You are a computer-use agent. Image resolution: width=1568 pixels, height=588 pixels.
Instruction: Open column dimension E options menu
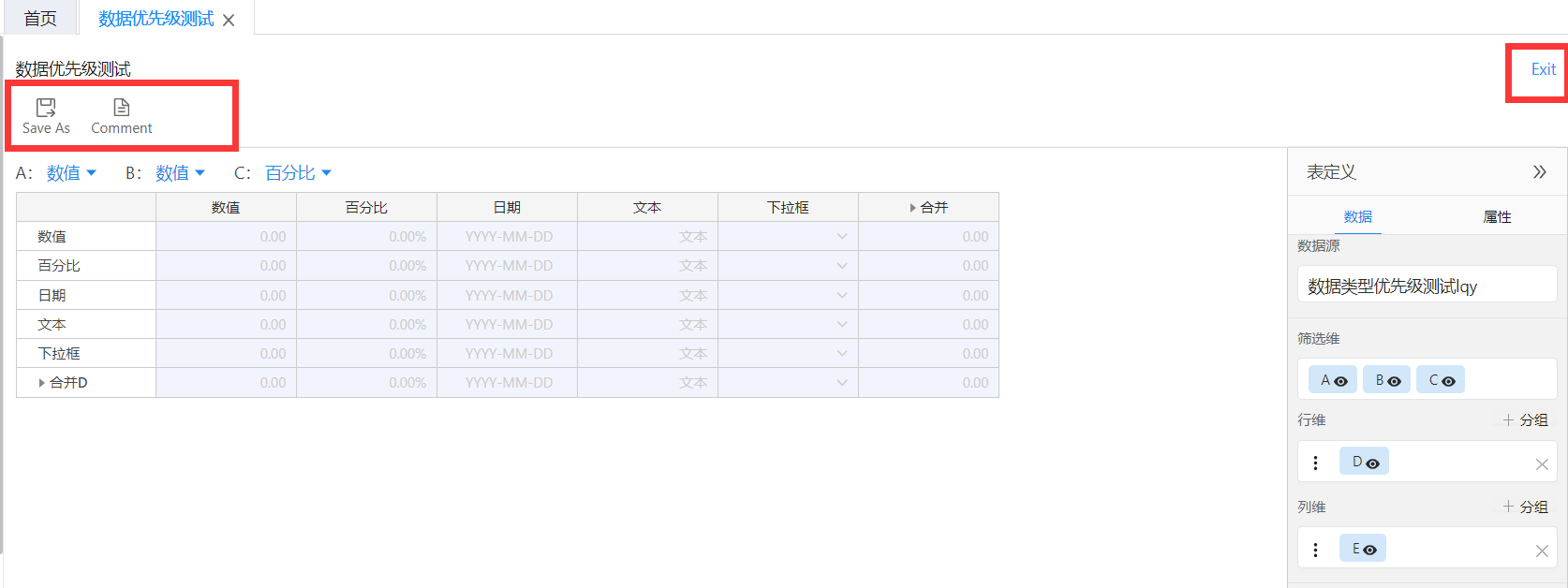click(x=1315, y=550)
